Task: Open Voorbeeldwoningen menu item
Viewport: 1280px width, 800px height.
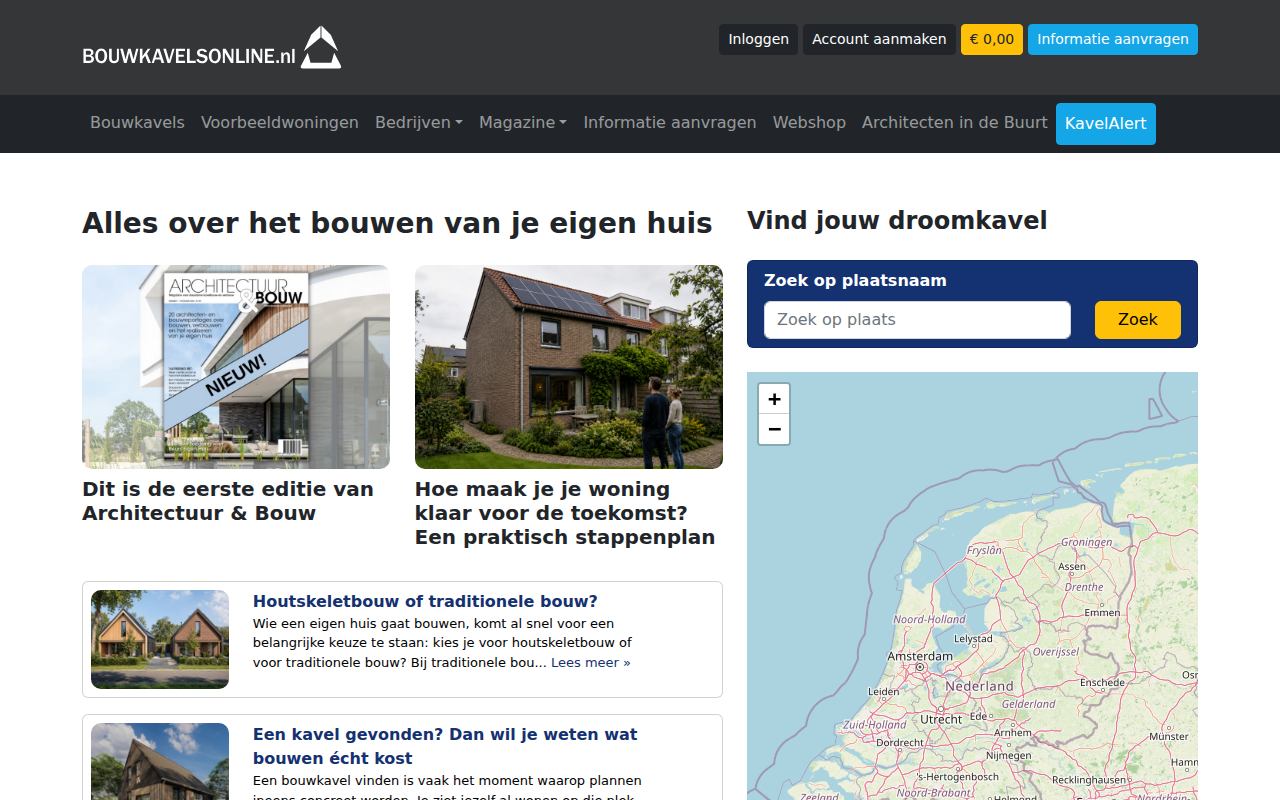Action: tap(280, 122)
